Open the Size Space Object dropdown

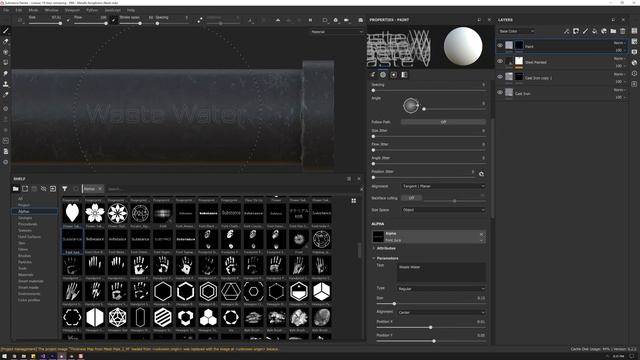(x=443, y=210)
